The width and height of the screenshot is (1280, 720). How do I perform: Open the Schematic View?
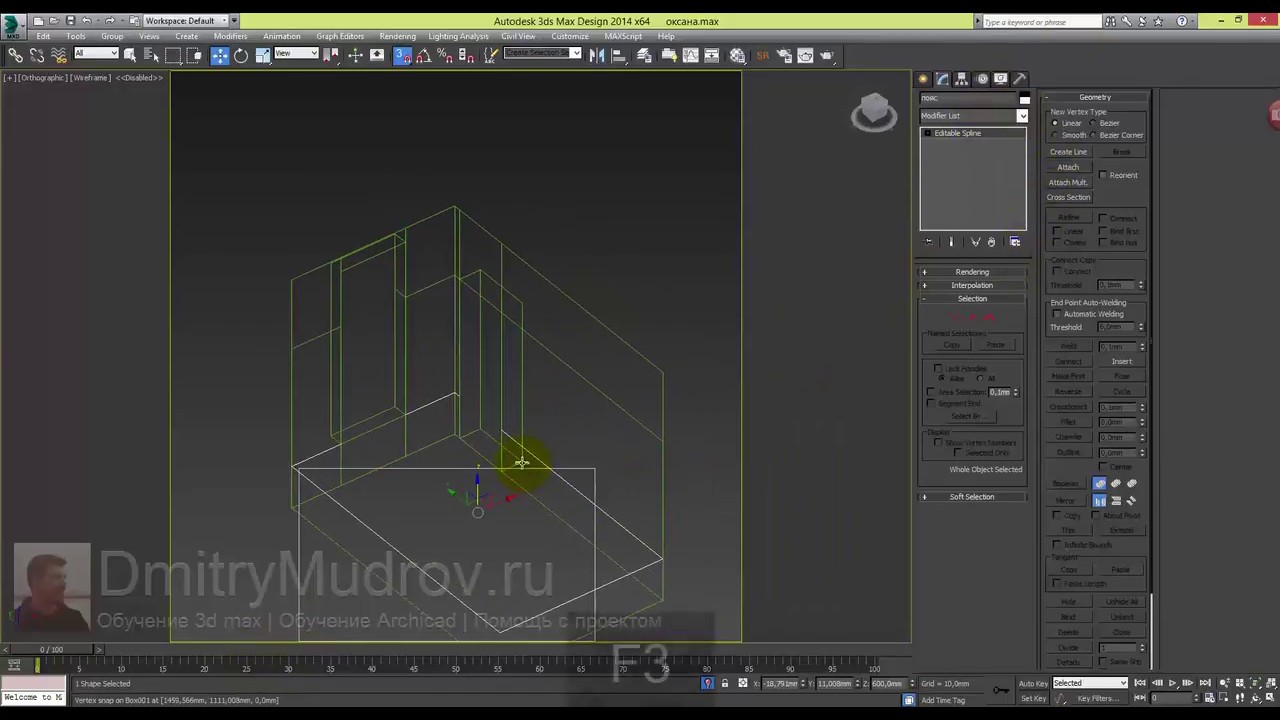[x=713, y=56]
